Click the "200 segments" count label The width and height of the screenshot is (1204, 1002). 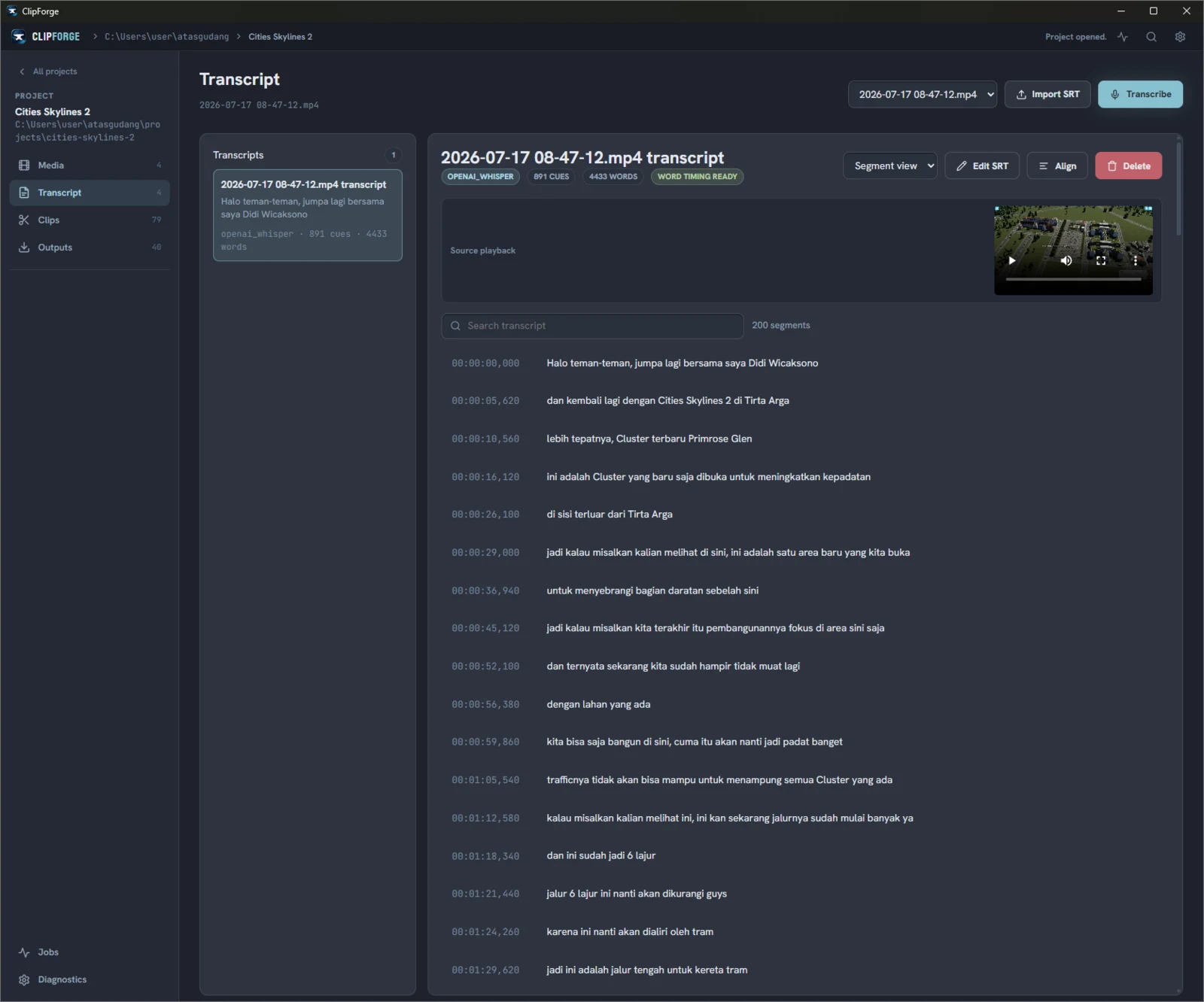[x=781, y=326]
